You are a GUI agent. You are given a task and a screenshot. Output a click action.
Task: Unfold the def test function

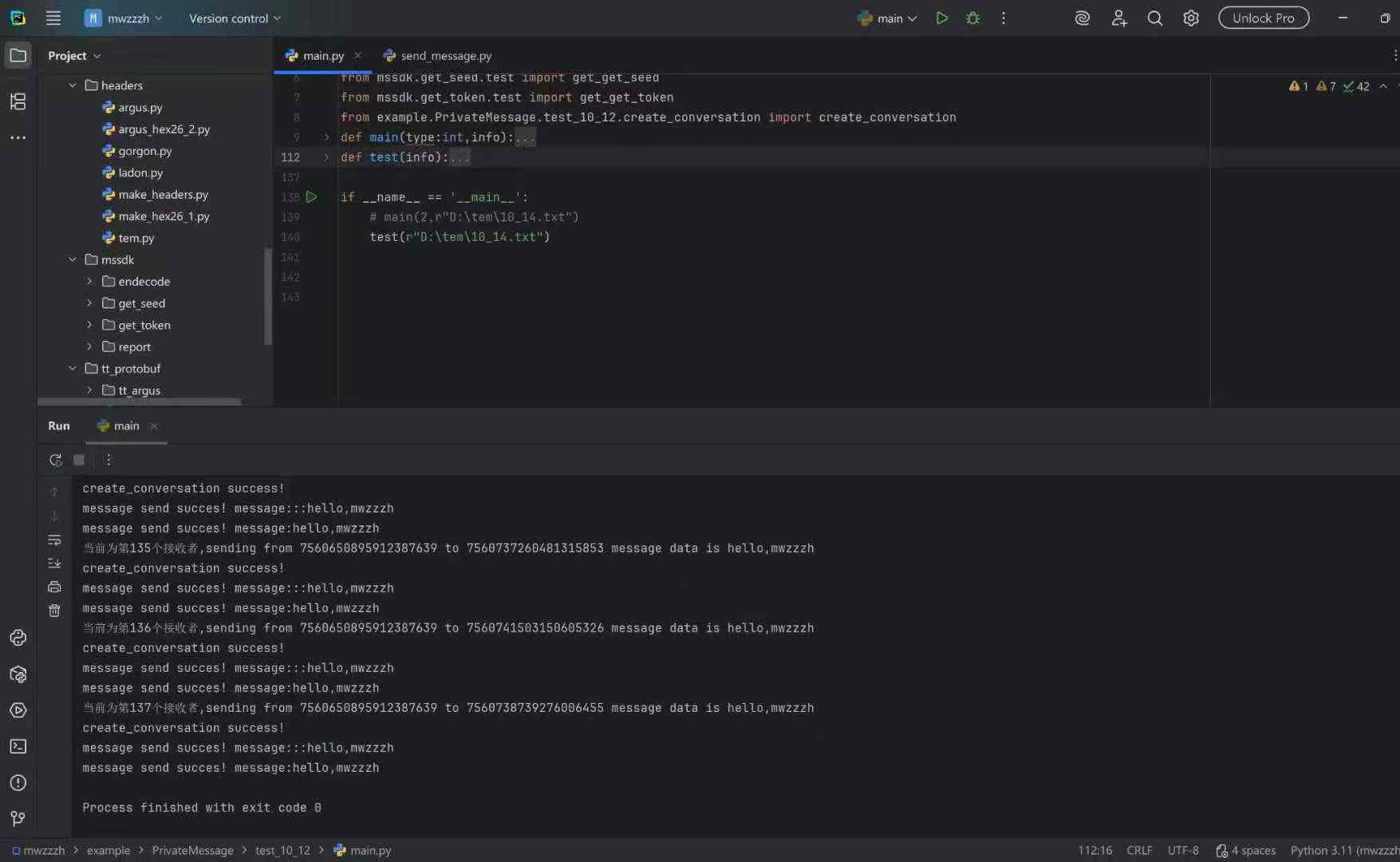tap(326, 157)
